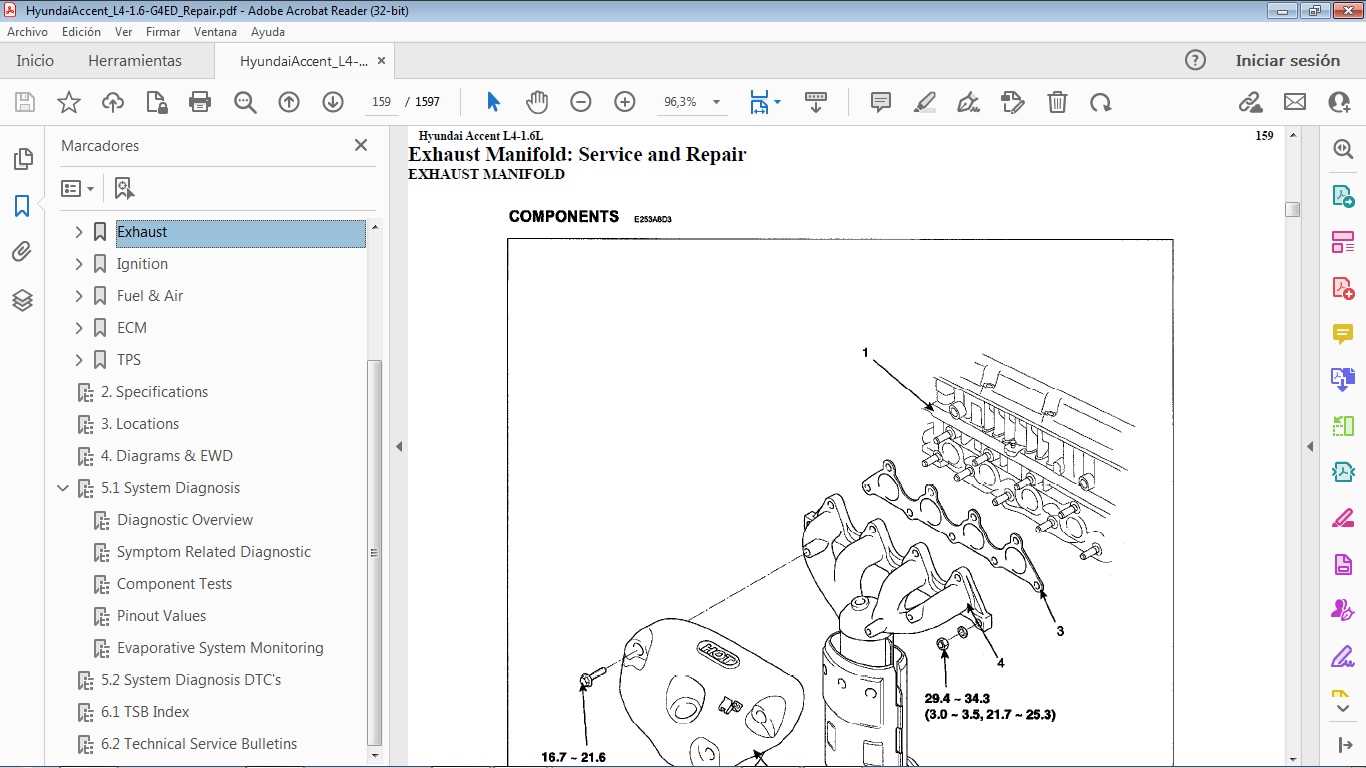Close the Marcadores panel
Viewport: 1366px width, 768px height.
361,145
